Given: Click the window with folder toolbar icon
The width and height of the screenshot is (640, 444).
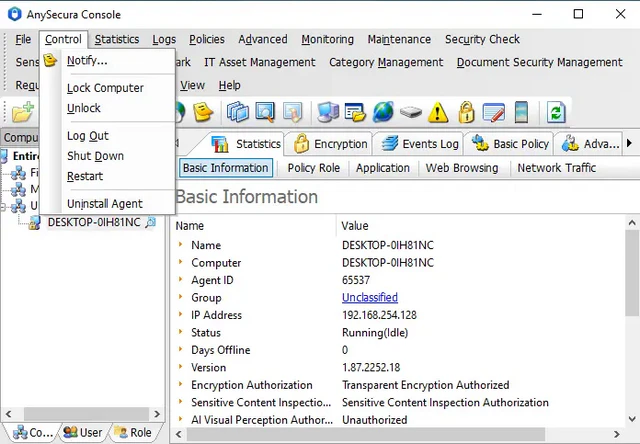Looking at the screenshot, I should 355,112.
